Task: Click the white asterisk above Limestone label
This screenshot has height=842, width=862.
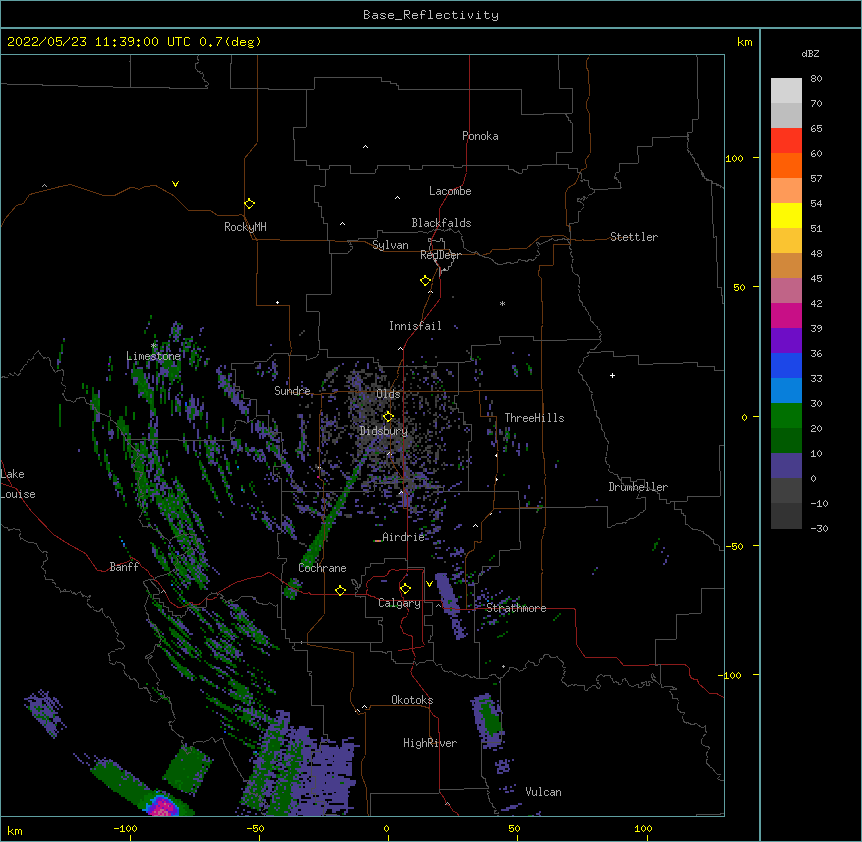Action: coord(154,346)
